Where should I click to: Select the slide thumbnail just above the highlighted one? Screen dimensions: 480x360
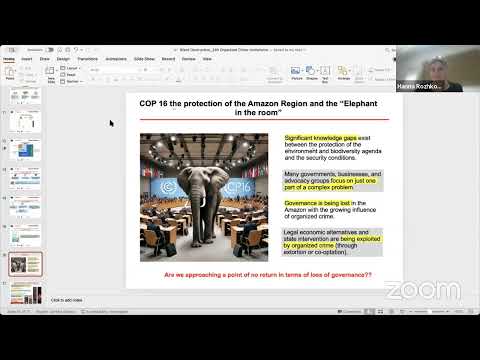coord(26,235)
